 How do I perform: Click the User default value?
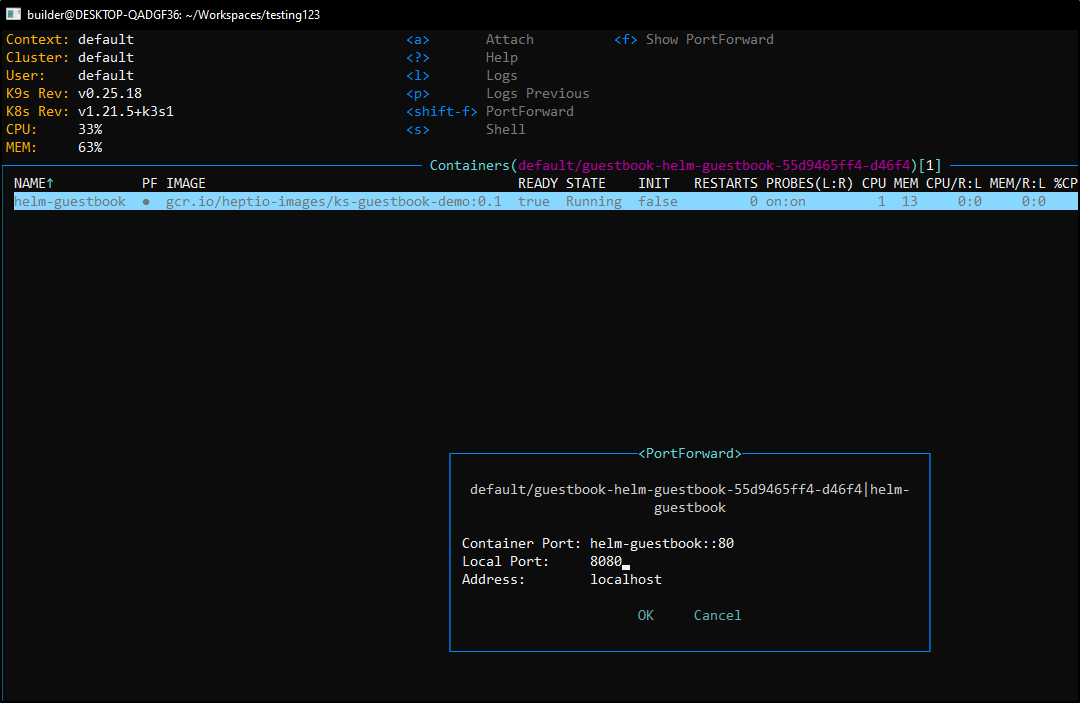click(x=105, y=75)
